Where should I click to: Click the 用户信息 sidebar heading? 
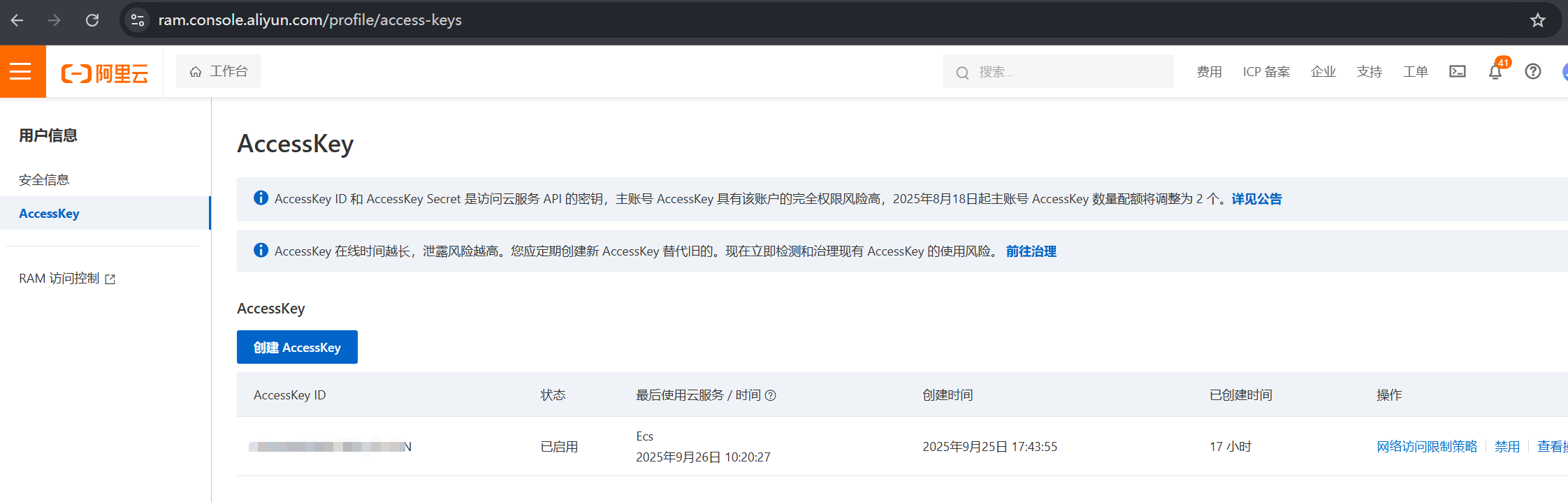click(x=48, y=135)
